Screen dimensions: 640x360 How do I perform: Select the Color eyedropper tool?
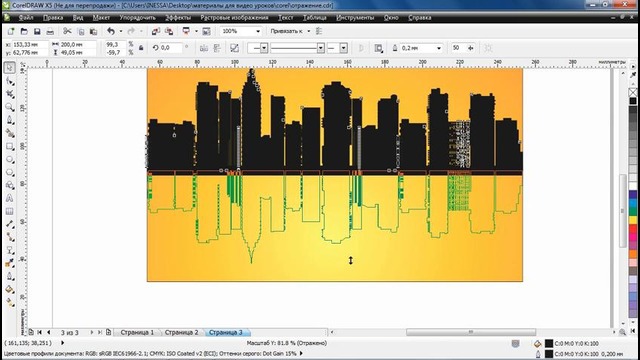coord(10,263)
